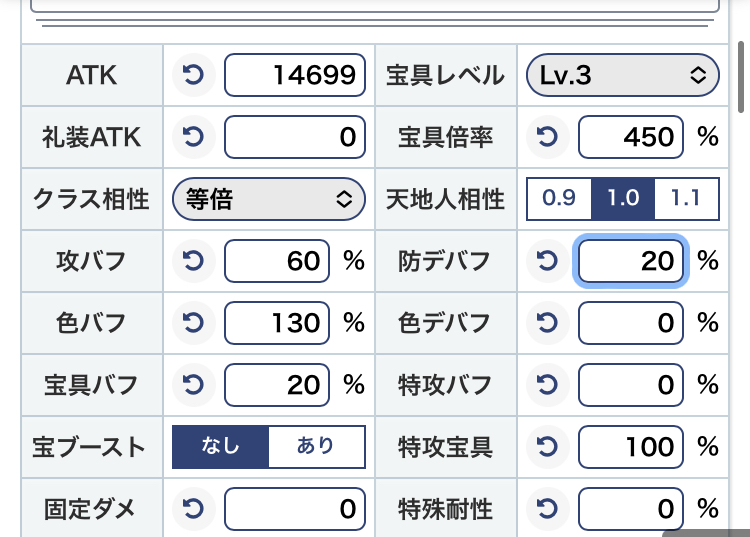The height and width of the screenshot is (537, 750).
Task: Reset the 色バフ value
Action: pos(194,323)
